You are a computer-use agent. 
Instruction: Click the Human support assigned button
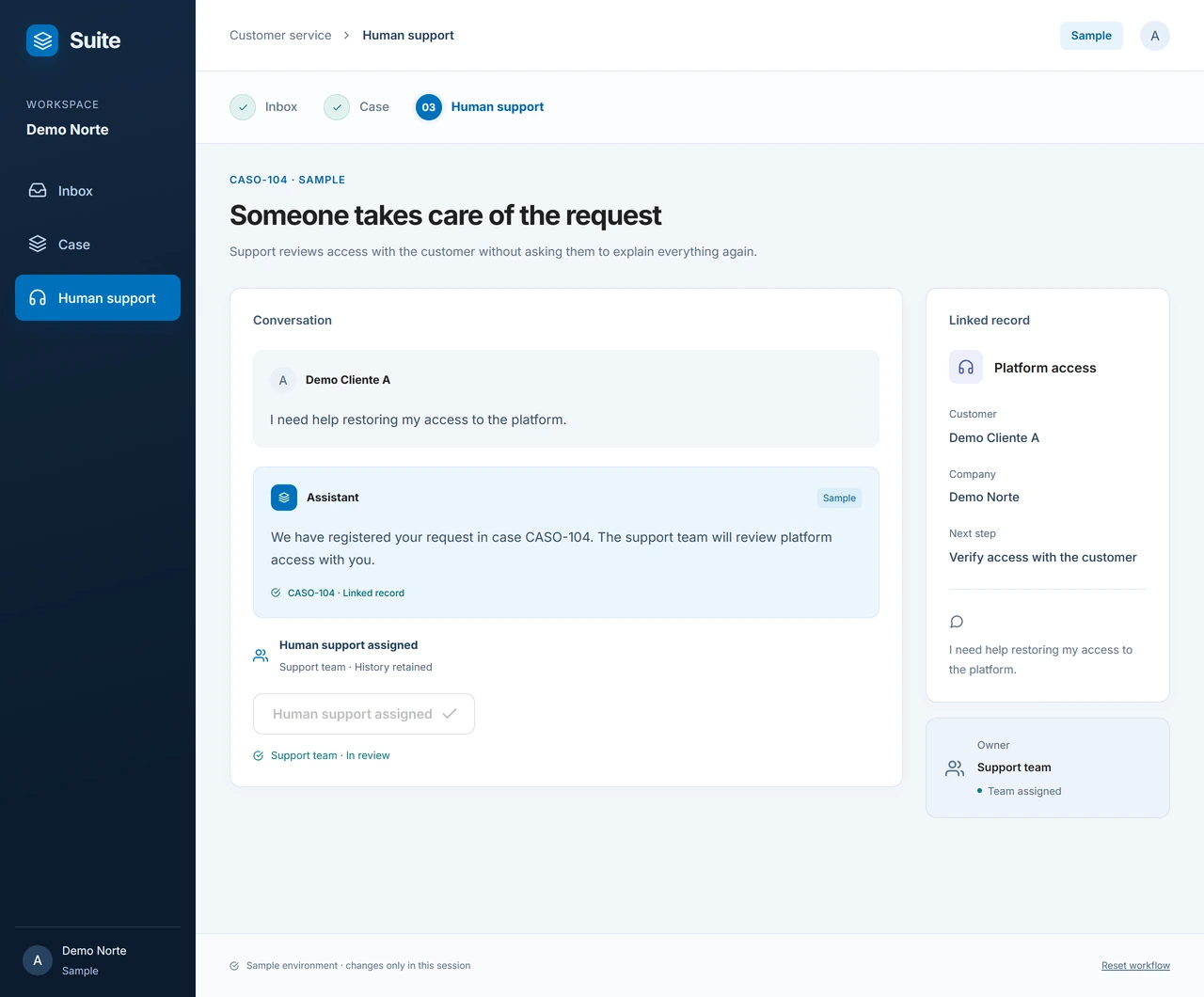pos(364,714)
